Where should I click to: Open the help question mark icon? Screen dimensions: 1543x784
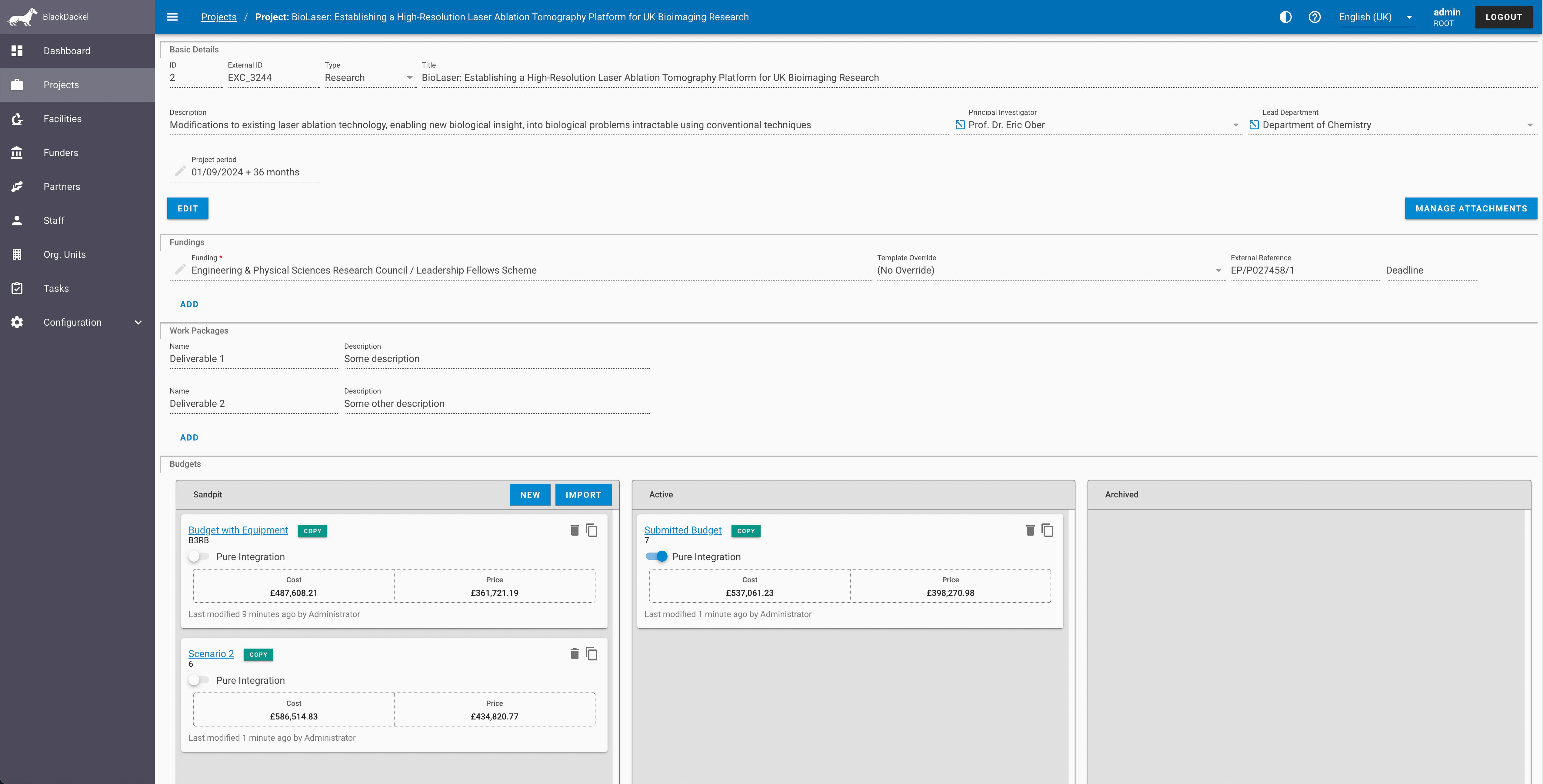pyautogui.click(x=1315, y=17)
